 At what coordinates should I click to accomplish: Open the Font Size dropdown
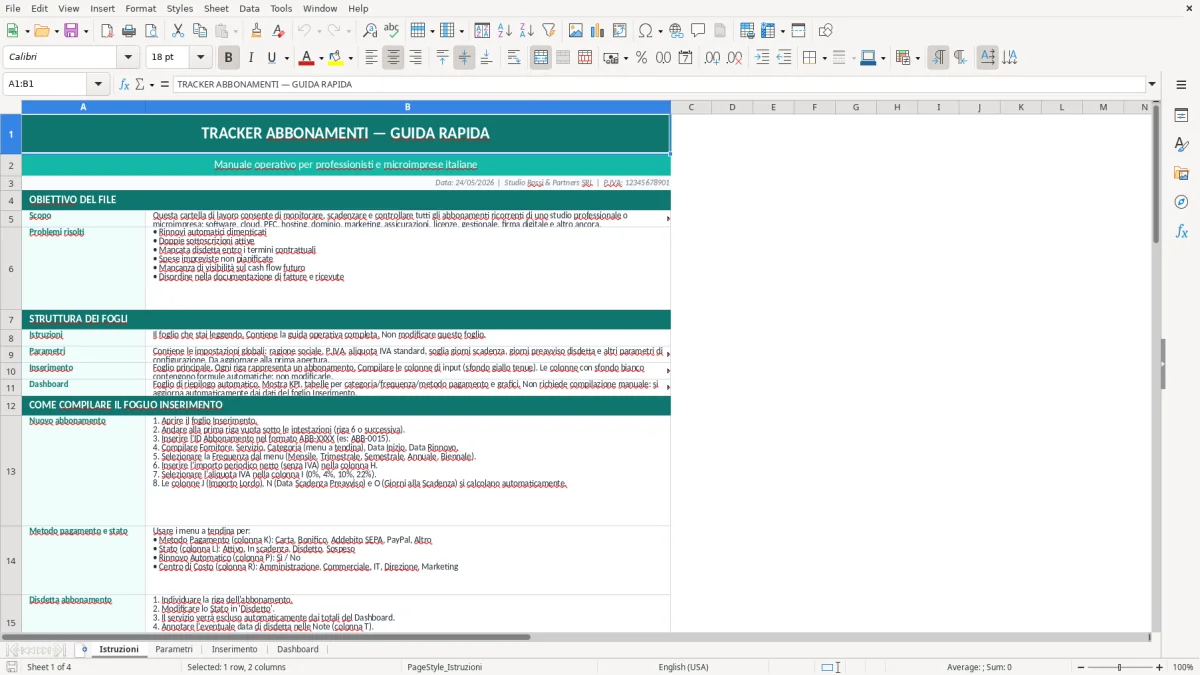tap(201, 58)
